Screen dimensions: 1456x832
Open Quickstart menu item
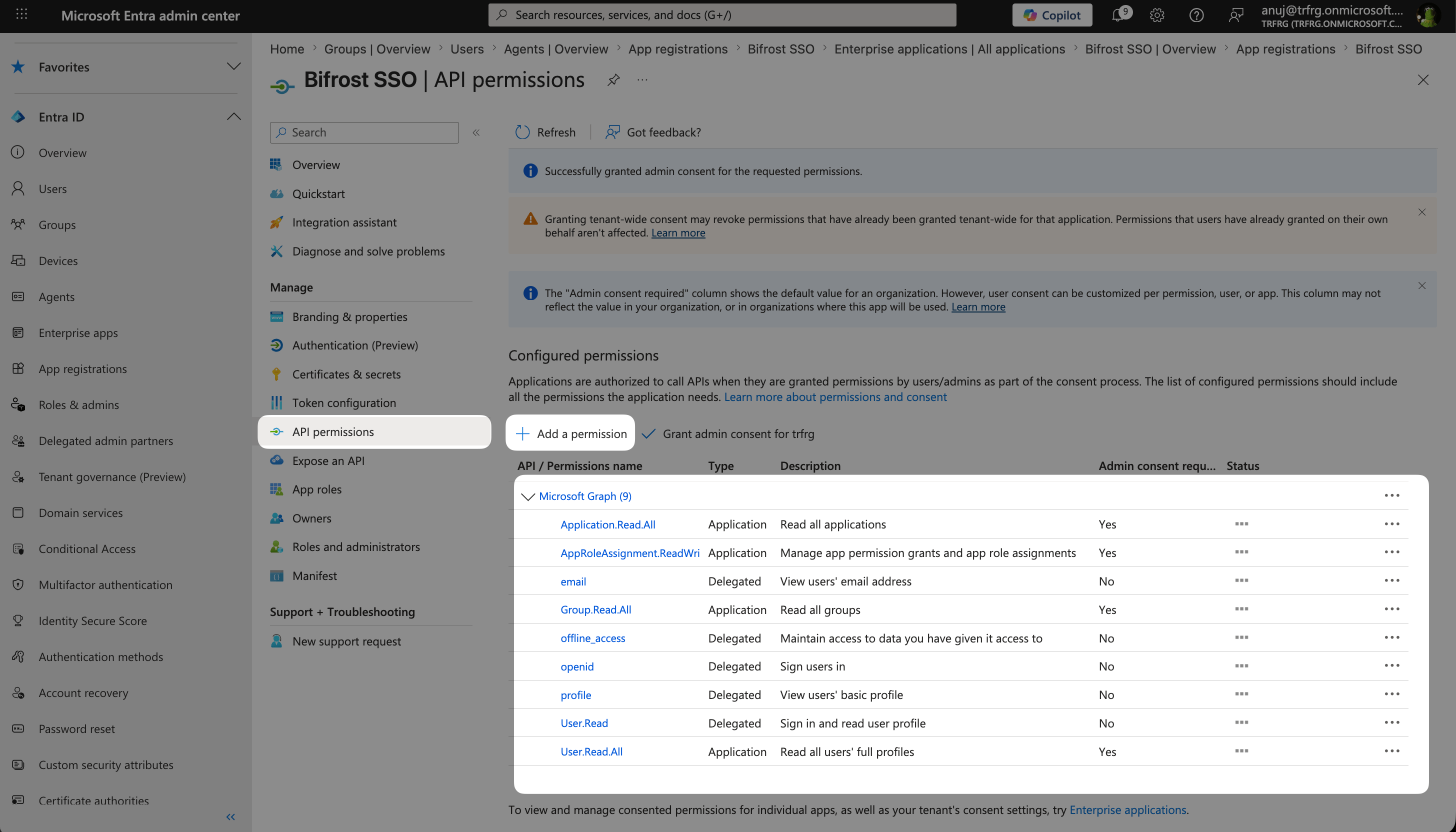pyautogui.click(x=318, y=193)
